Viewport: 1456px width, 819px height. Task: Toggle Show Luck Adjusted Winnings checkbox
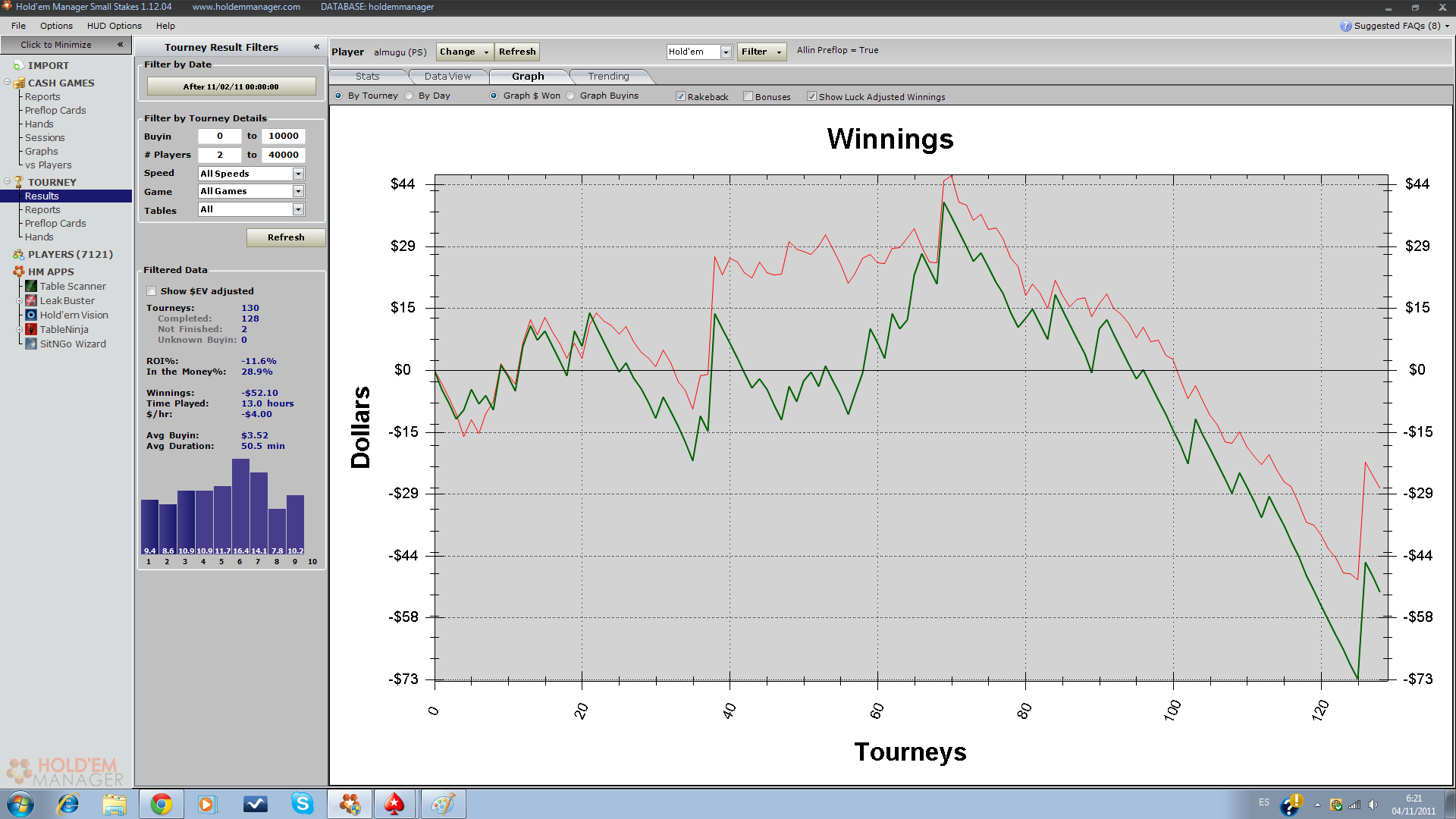(811, 96)
